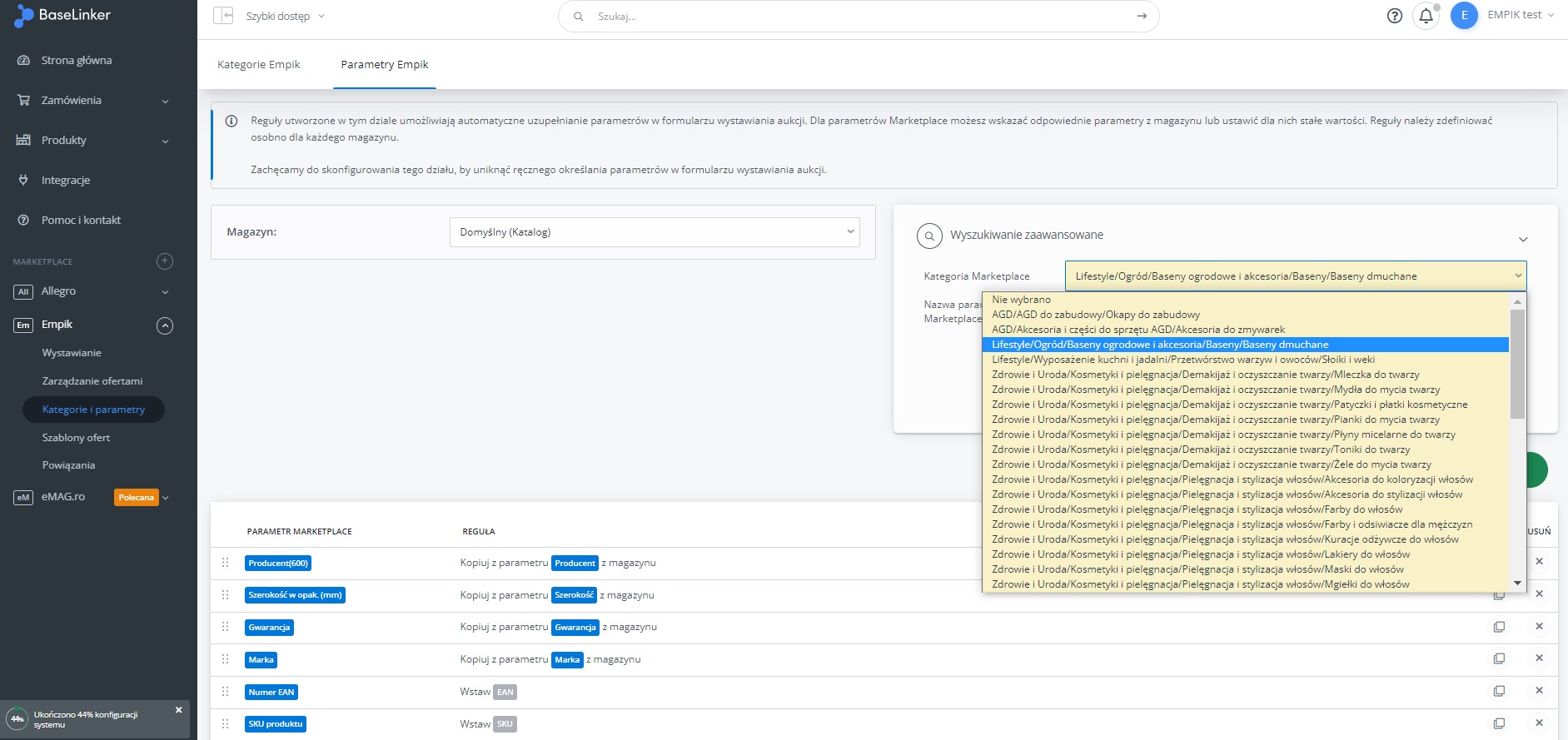Delete the Producent(600) rule
Image resolution: width=1568 pixels, height=740 pixels.
(x=1539, y=562)
